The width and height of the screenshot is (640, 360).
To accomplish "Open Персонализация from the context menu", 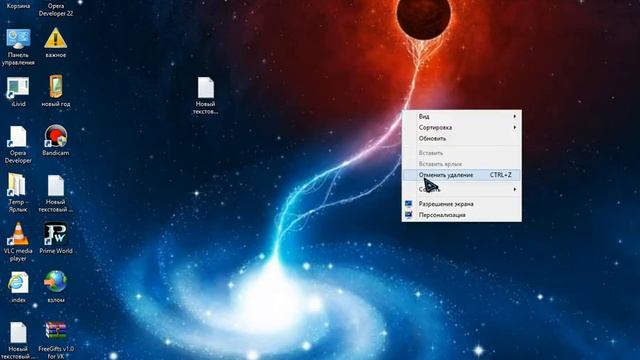I will coord(462,215).
